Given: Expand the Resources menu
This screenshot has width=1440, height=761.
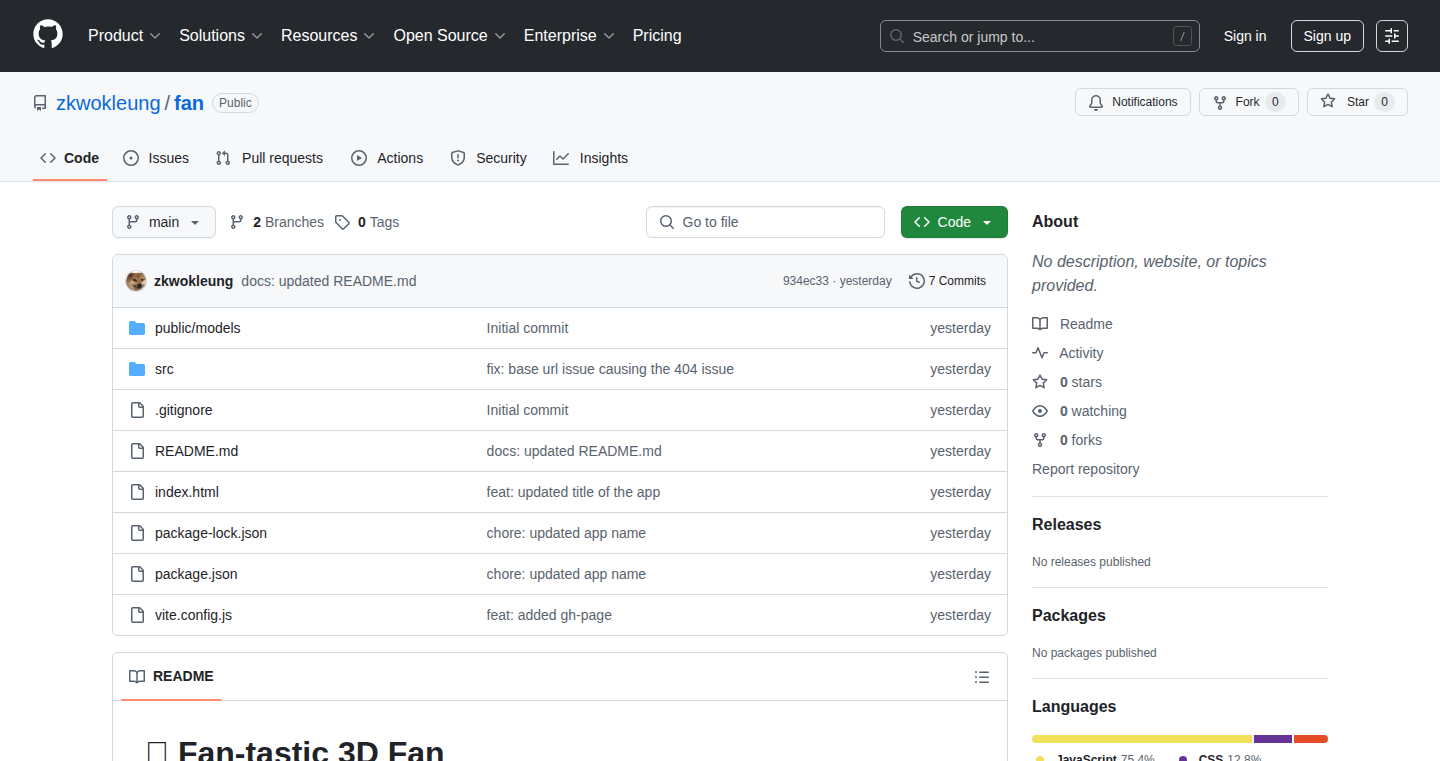Looking at the screenshot, I should 328,36.
